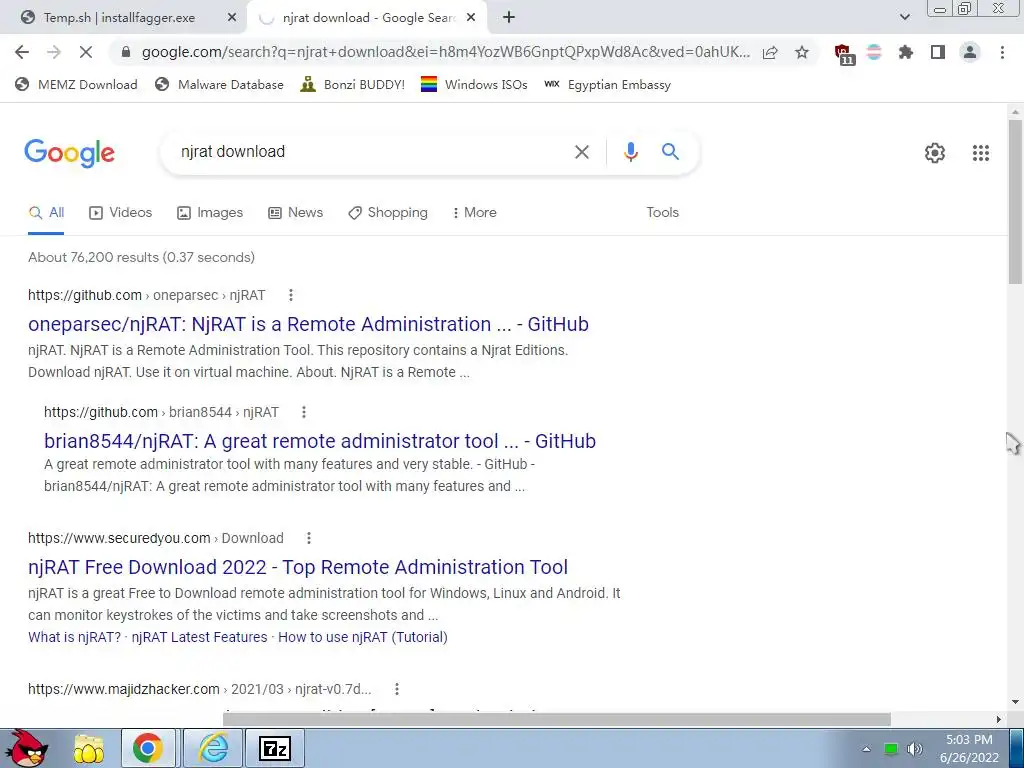Toggle the browser side panel
Viewport: 1024px width, 768px height.
point(938,52)
